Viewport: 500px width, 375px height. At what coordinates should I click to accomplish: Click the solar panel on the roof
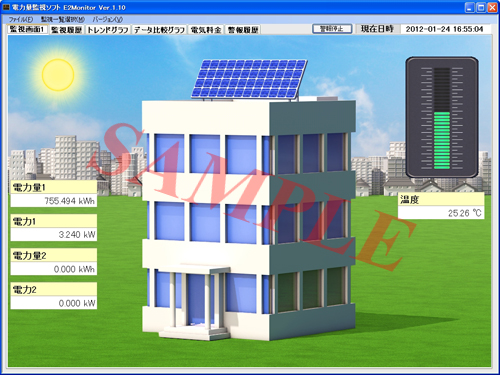[x=249, y=79]
